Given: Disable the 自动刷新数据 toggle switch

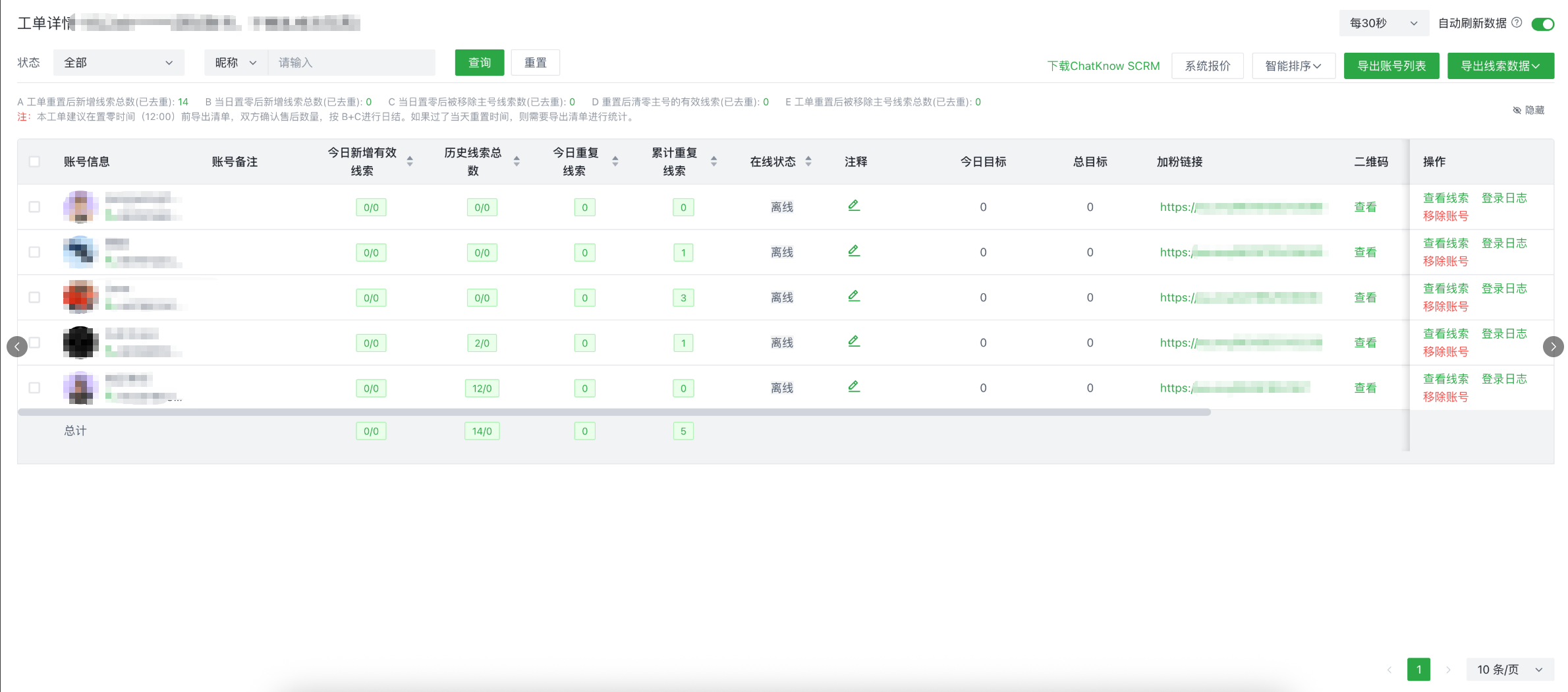Looking at the screenshot, I should click(1542, 24).
